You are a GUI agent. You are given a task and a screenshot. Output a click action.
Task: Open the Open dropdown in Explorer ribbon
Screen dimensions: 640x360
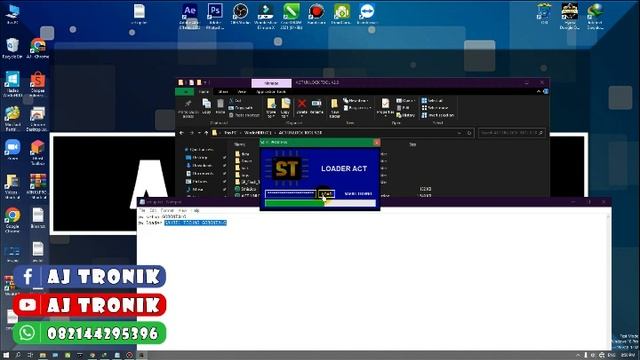click(x=405, y=100)
